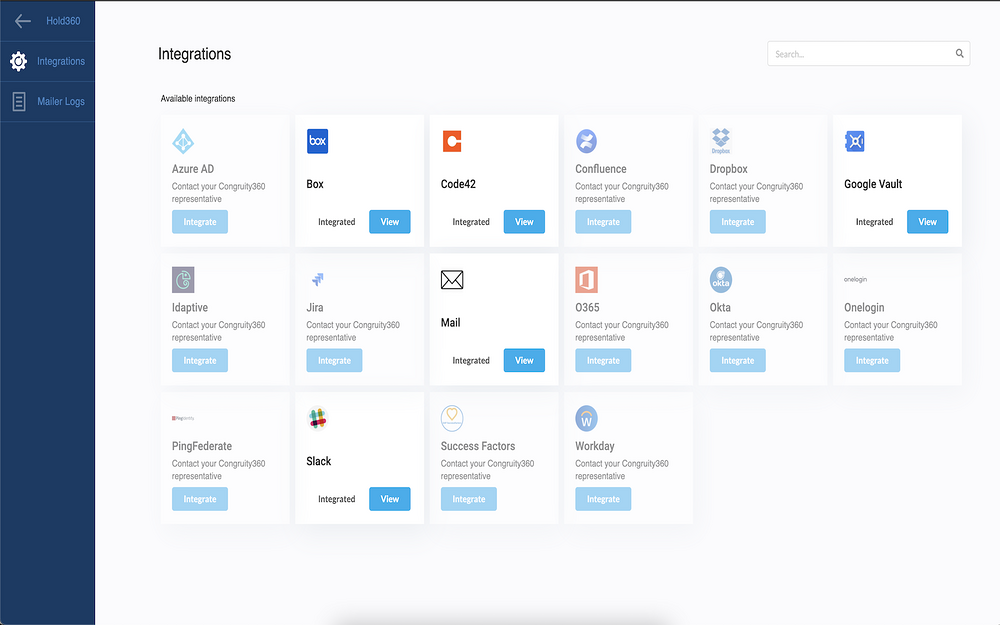This screenshot has height=625, width=1000.
Task: Open the Integrations sidebar menu item
Action: pos(47,61)
